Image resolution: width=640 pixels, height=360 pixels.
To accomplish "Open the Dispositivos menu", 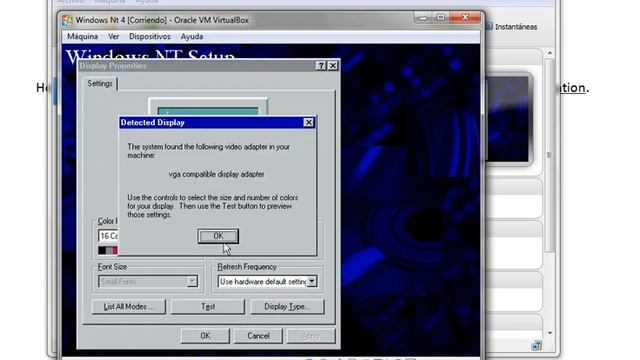I will (150, 36).
